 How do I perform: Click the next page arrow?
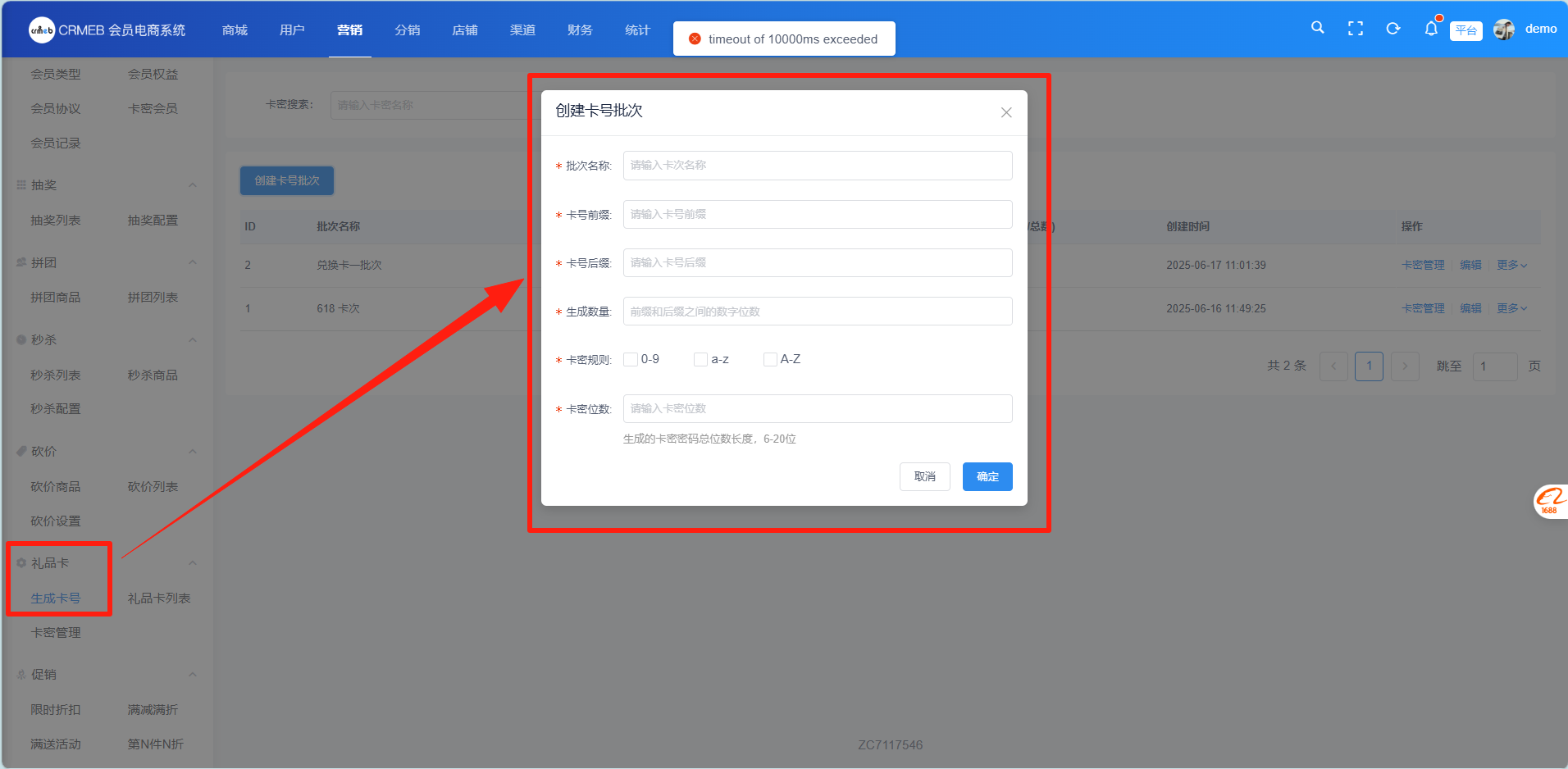(1405, 366)
